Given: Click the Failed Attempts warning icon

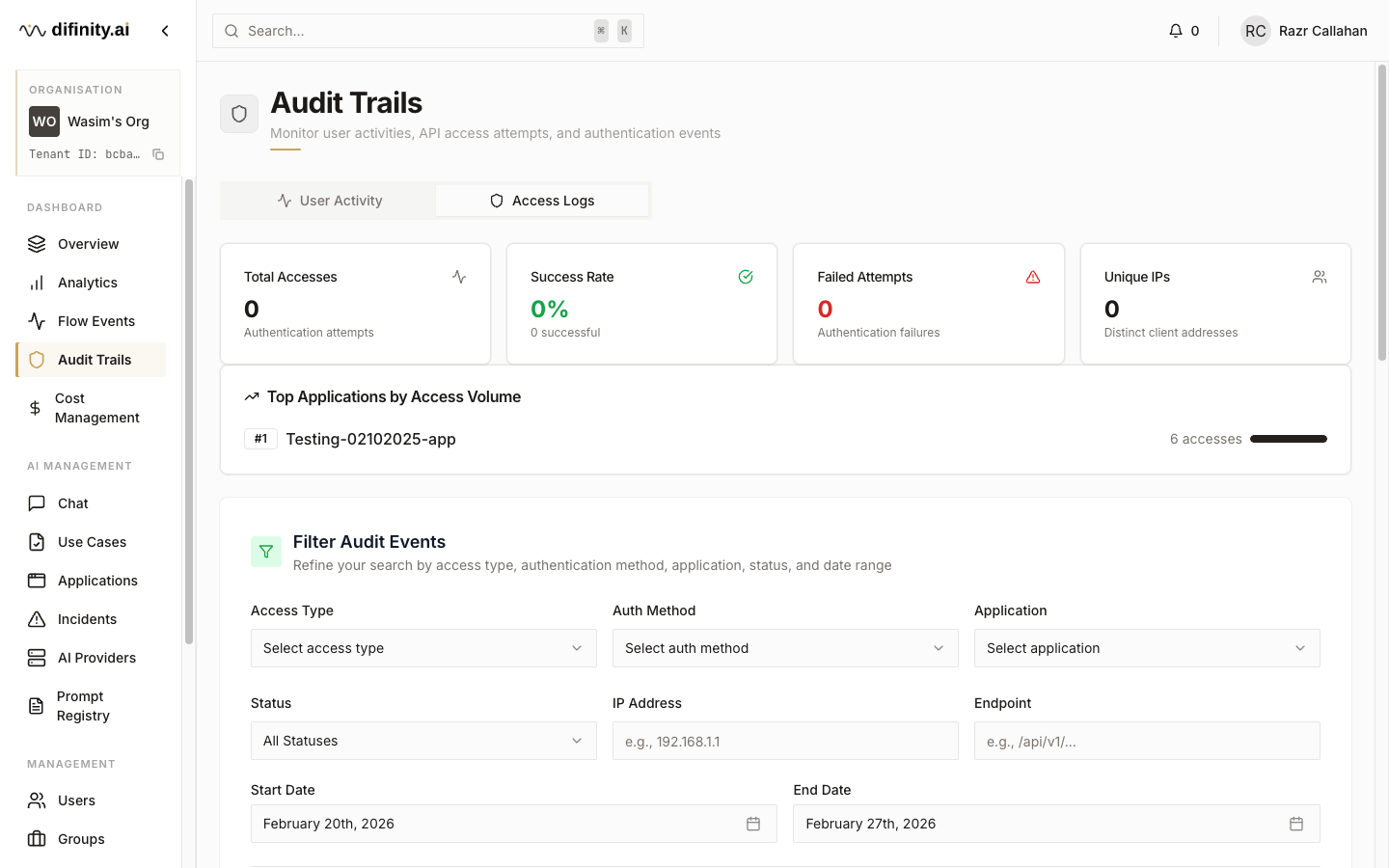Looking at the screenshot, I should (x=1033, y=277).
